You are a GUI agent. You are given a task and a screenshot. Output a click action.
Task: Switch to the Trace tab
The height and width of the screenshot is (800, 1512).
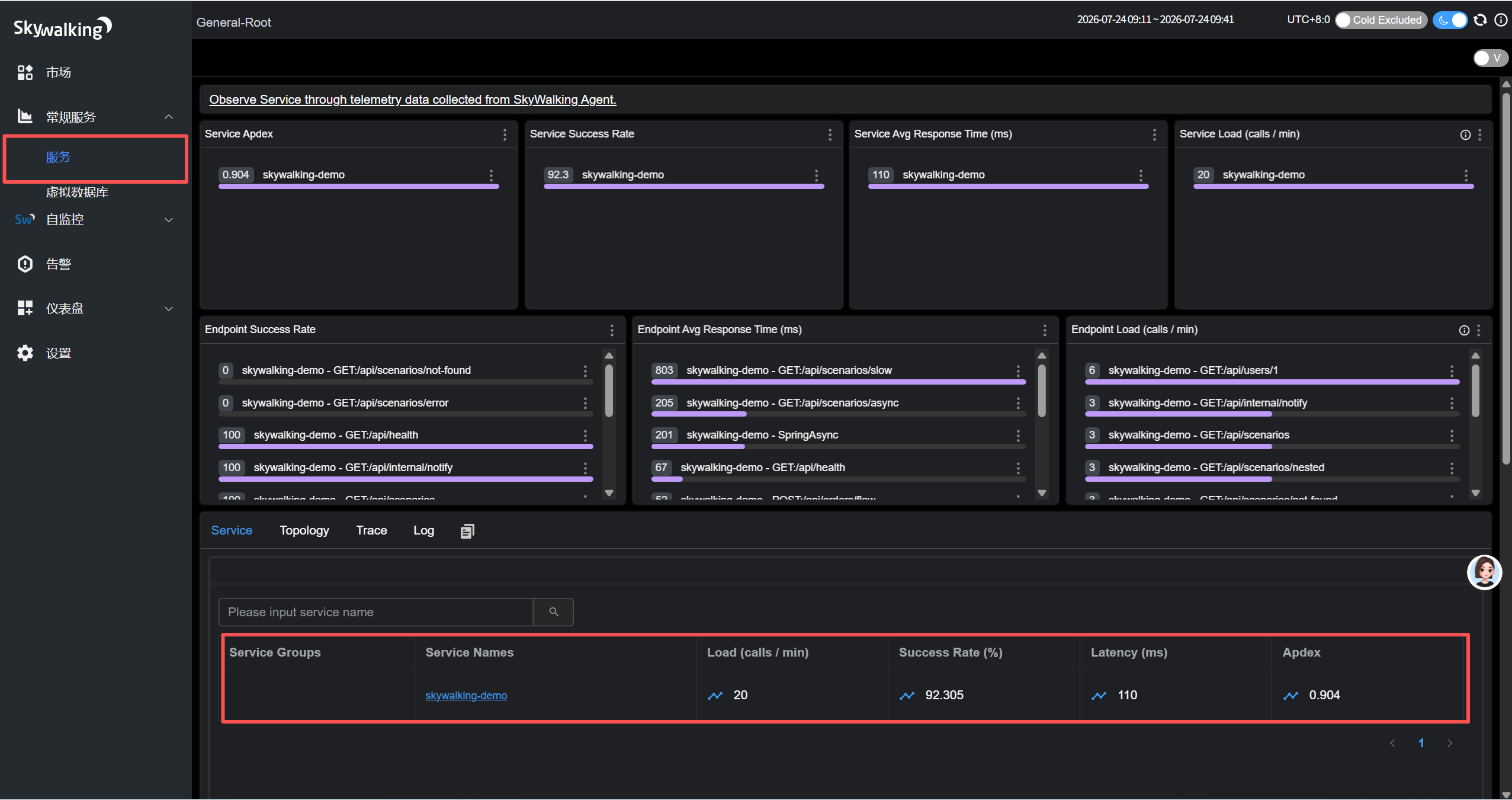tap(371, 530)
